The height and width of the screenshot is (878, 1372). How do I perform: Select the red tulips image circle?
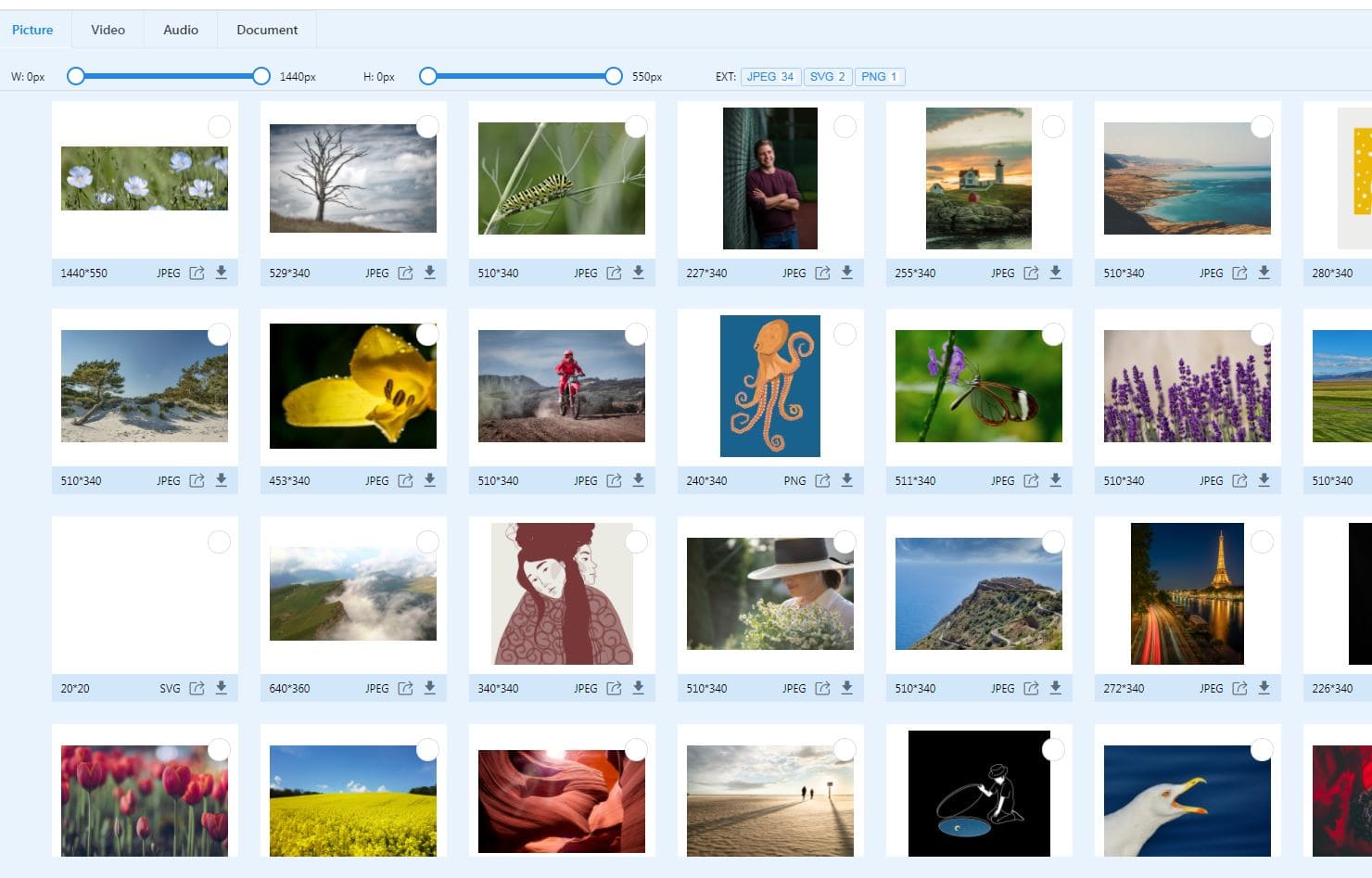(219, 749)
